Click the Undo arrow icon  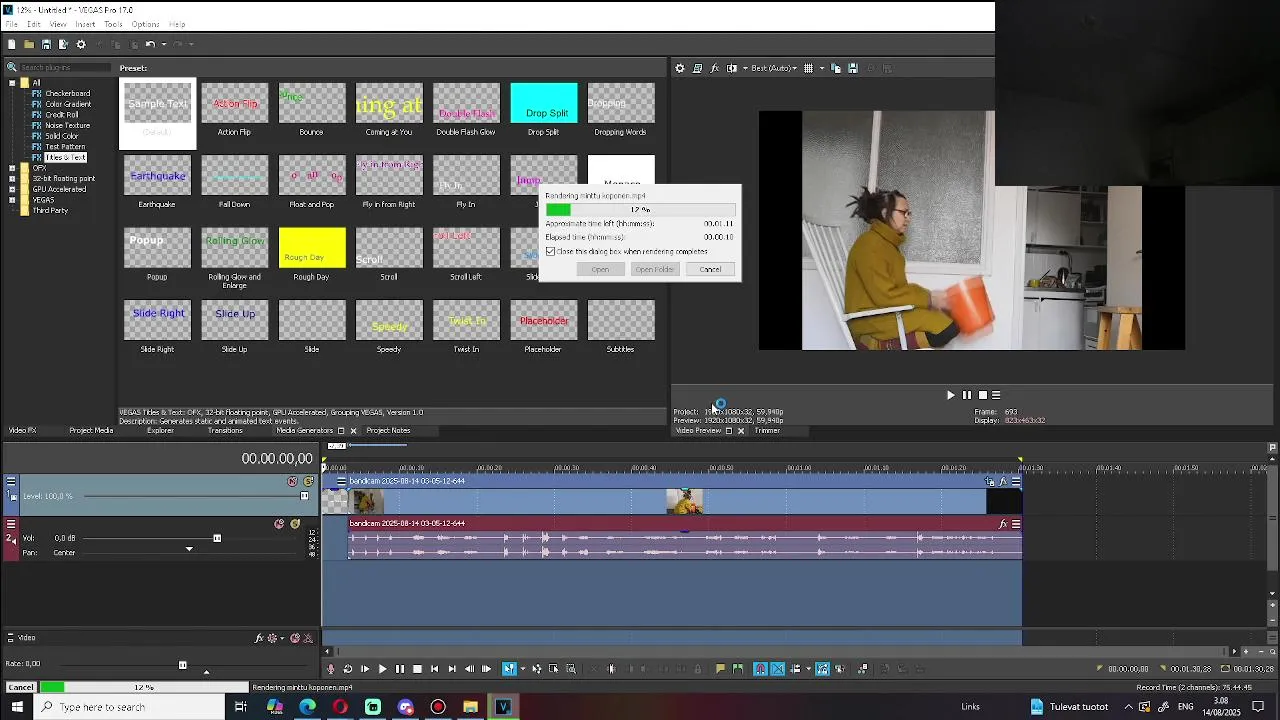tap(149, 44)
